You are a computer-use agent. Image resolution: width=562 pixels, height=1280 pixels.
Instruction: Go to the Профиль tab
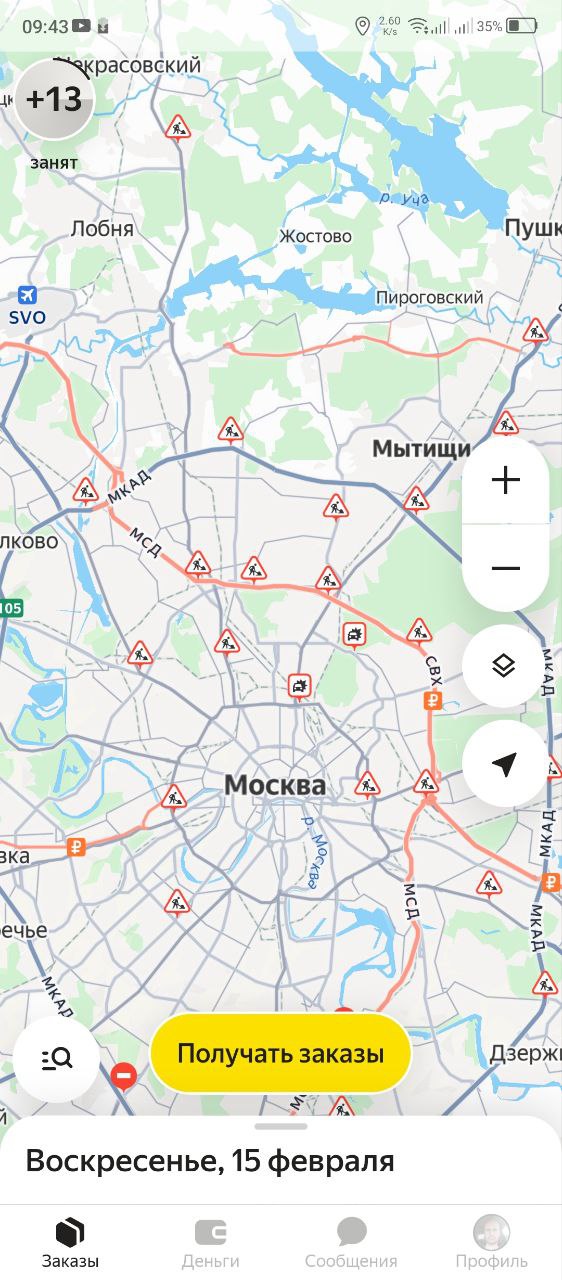(491, 1243)
